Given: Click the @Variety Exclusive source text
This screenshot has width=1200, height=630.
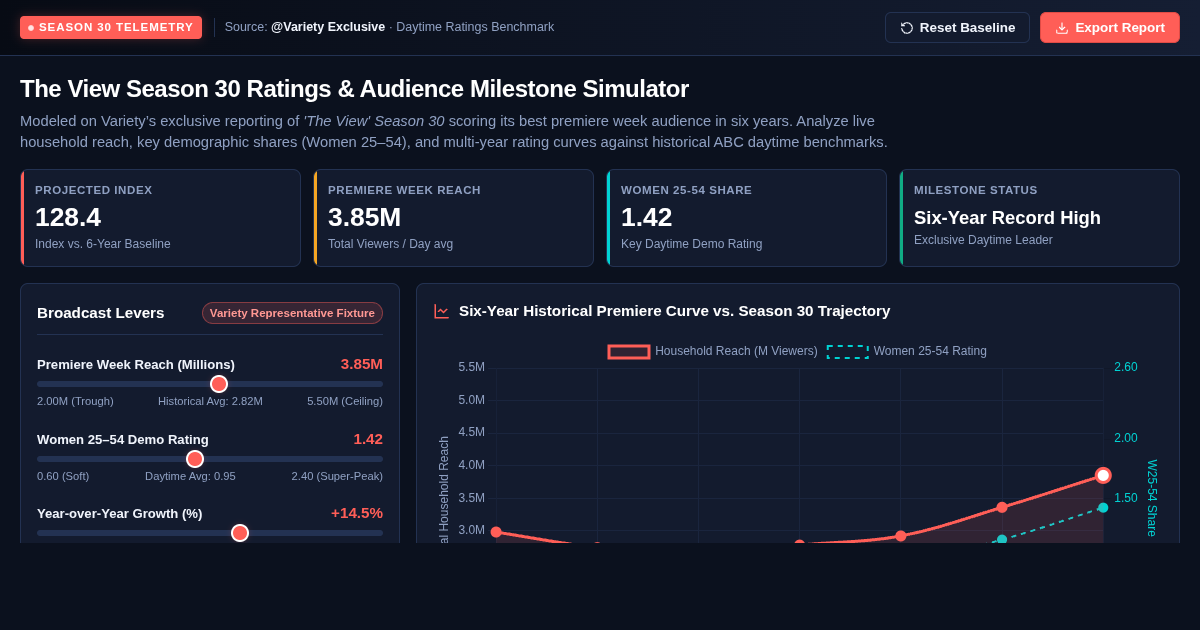Looking at the screenshot, I should click(328, 27).
